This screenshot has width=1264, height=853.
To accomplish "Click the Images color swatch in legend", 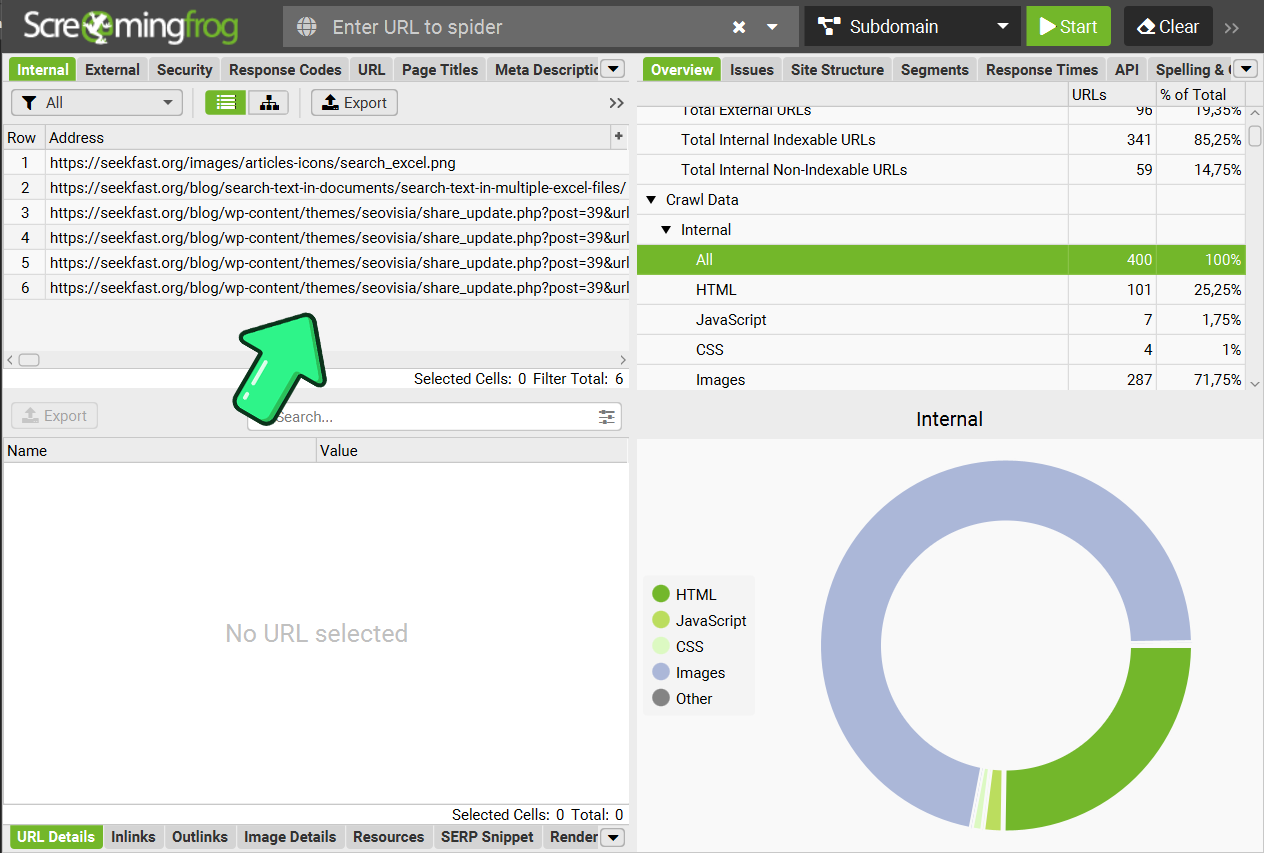I will click(661, 672).
